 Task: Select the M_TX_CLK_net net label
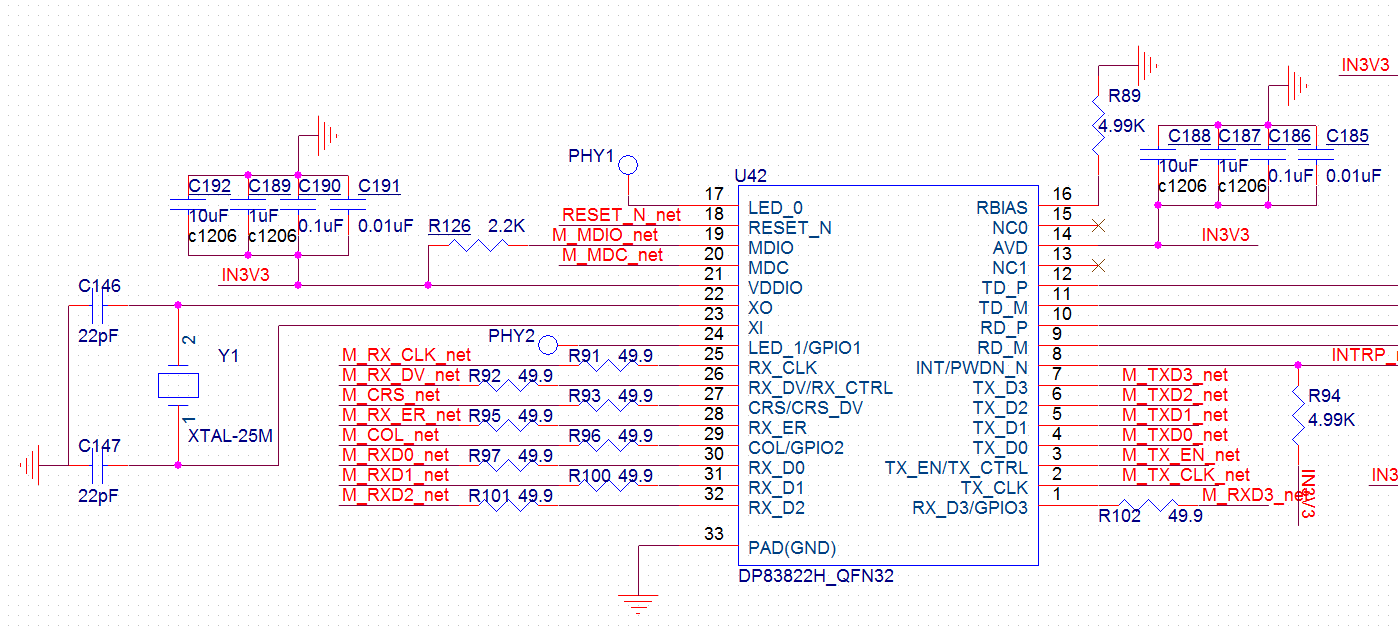tap(1186, 475)
